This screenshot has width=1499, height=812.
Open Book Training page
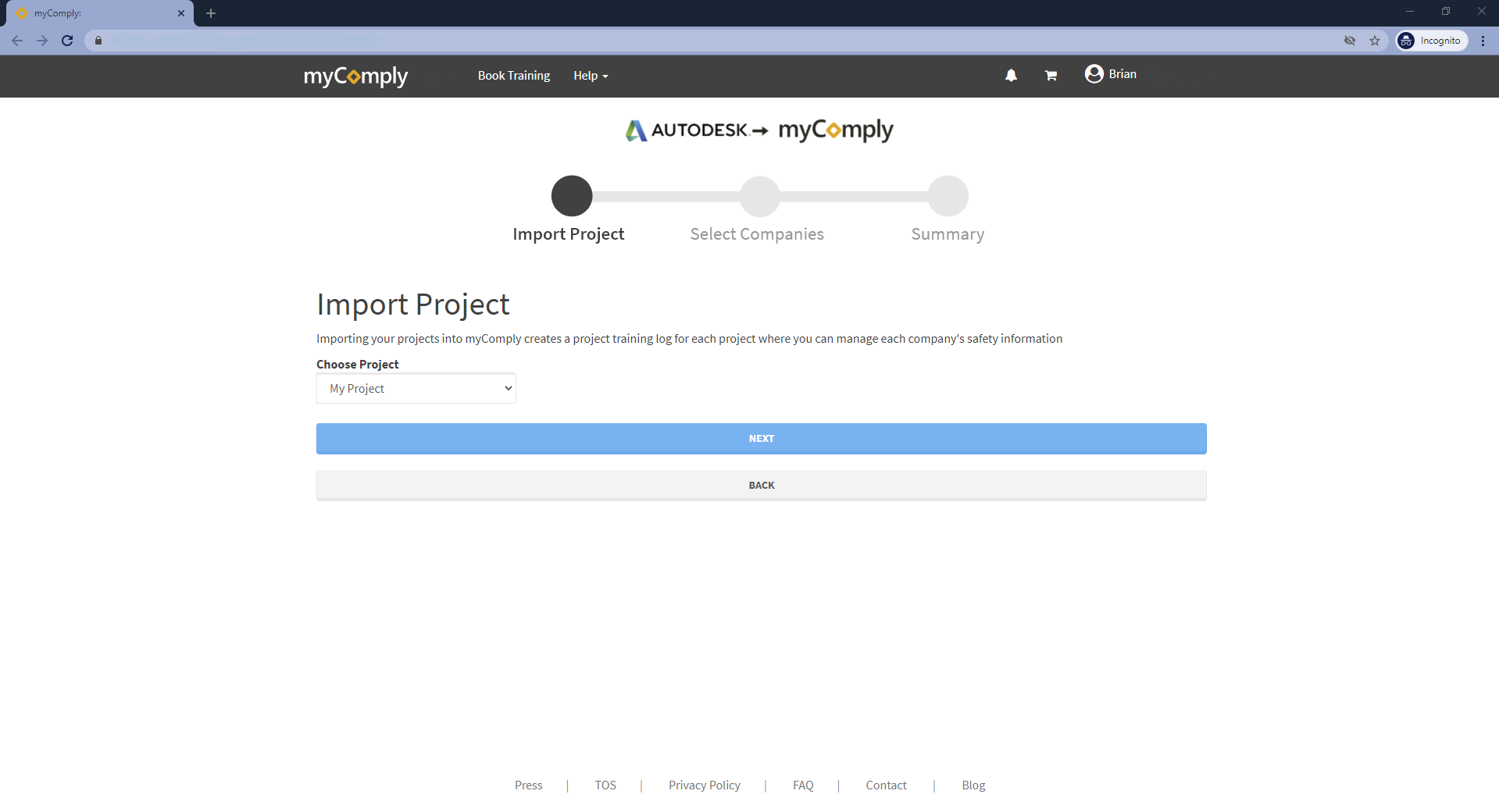(x=514, y=76)
